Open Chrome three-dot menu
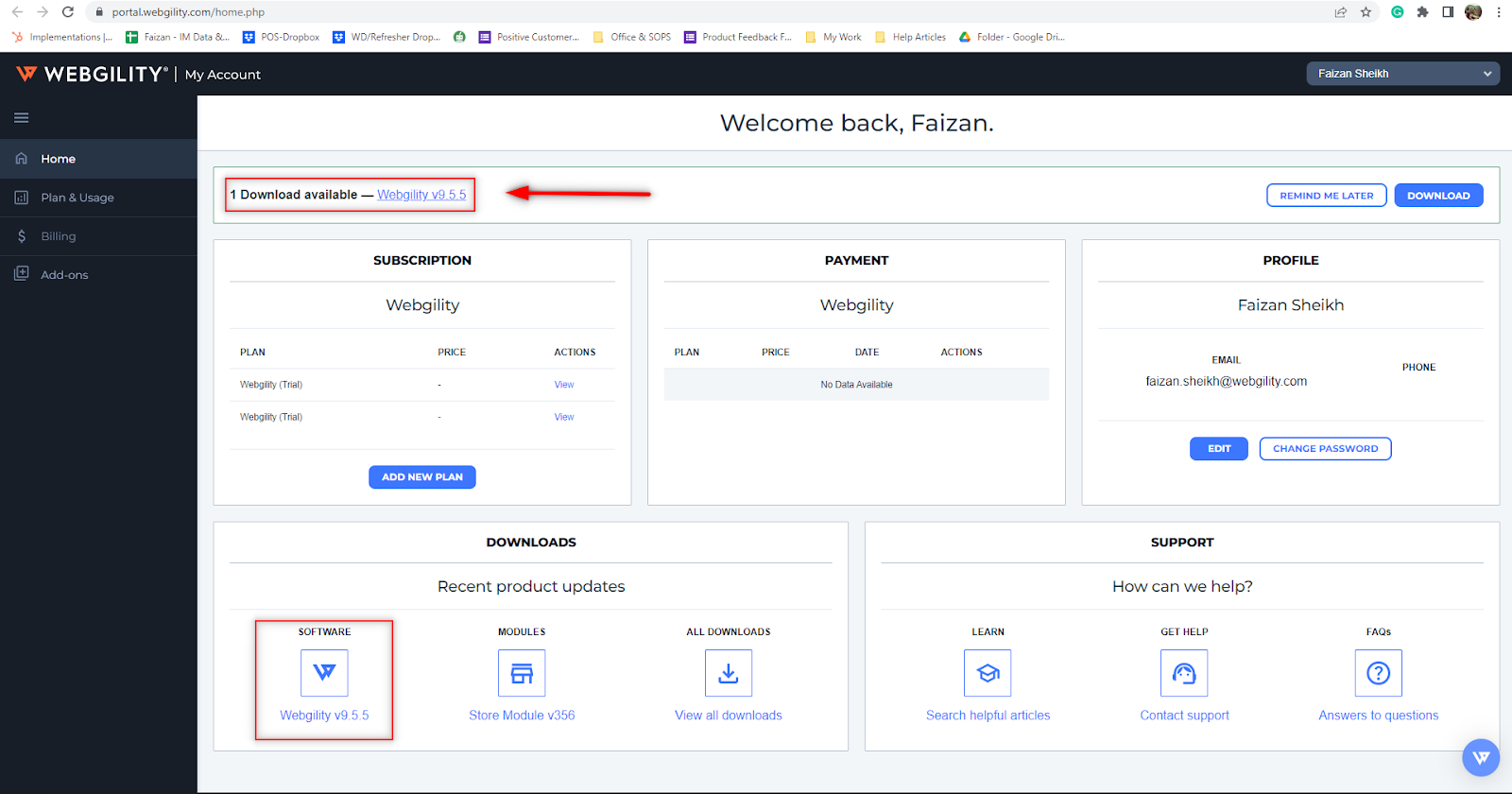This screenshot has height=794, width=1512. click(x=1499, y=12)
